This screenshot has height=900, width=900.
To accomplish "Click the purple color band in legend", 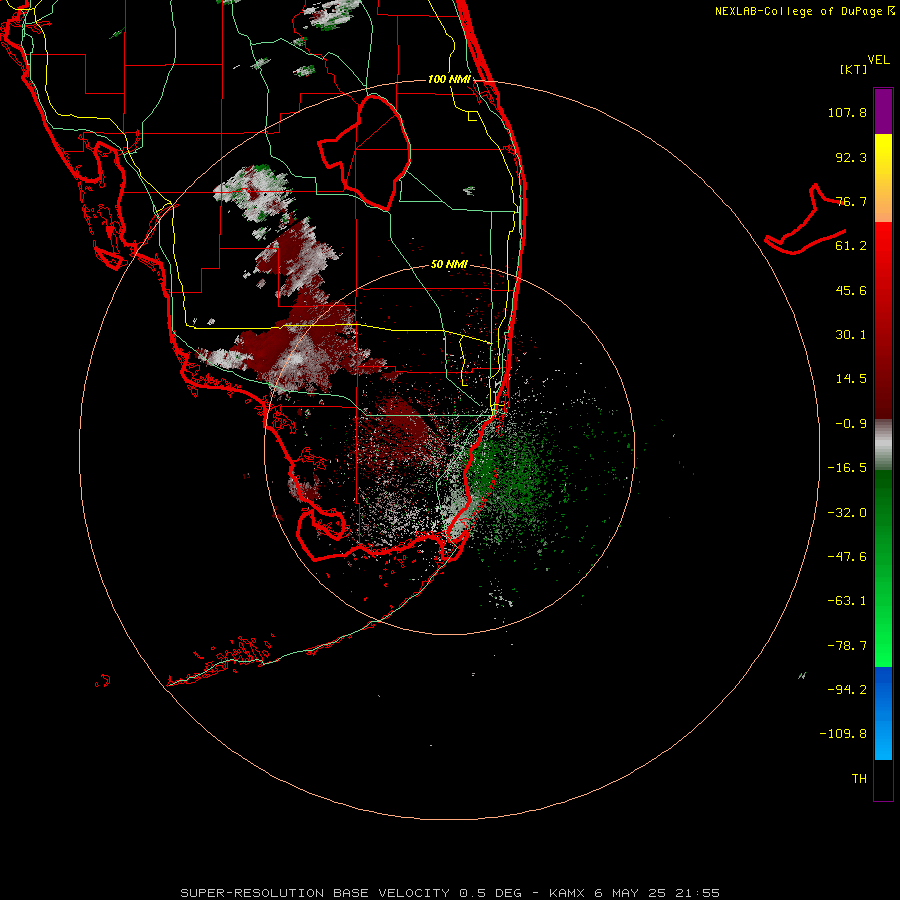I will (883, 111).
